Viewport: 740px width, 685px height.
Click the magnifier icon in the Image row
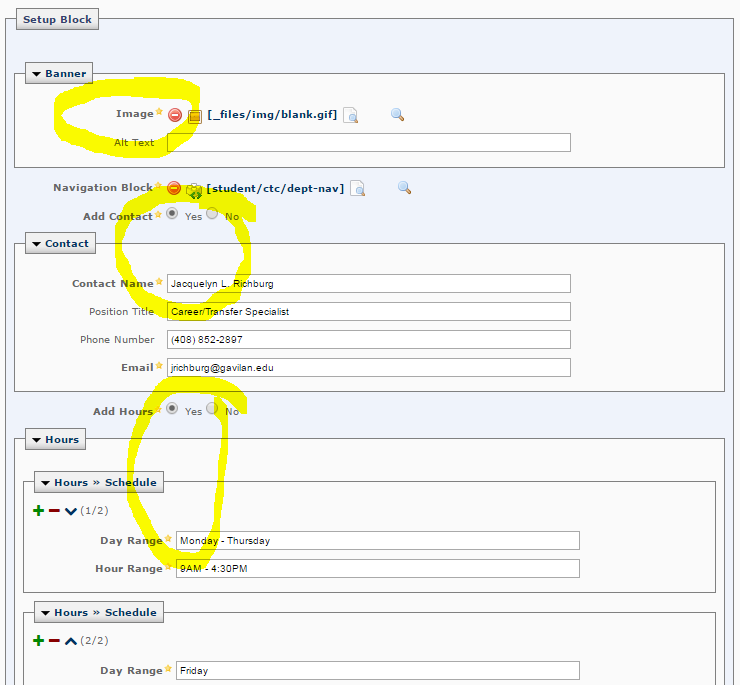click(x=397, y=115)
